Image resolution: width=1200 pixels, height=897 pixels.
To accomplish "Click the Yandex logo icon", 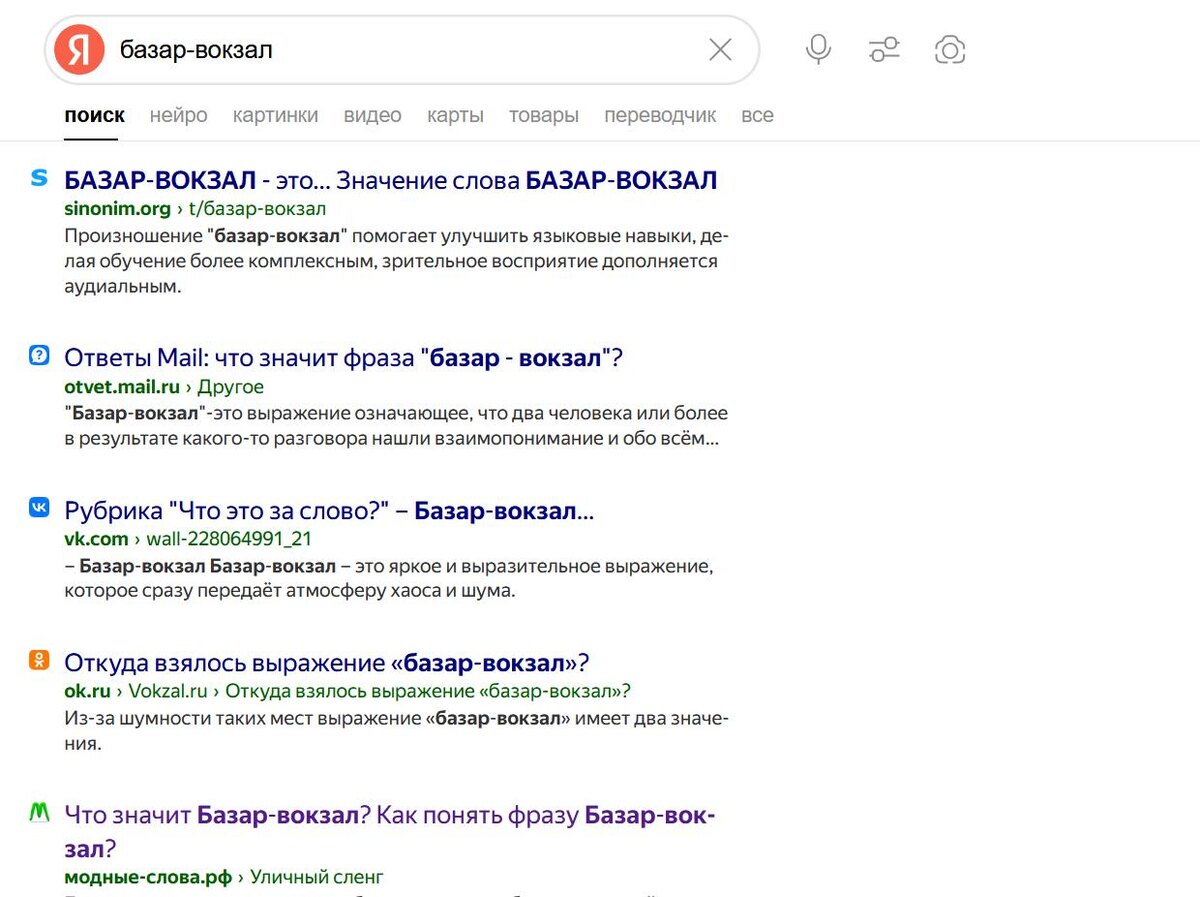I will 79,50.
